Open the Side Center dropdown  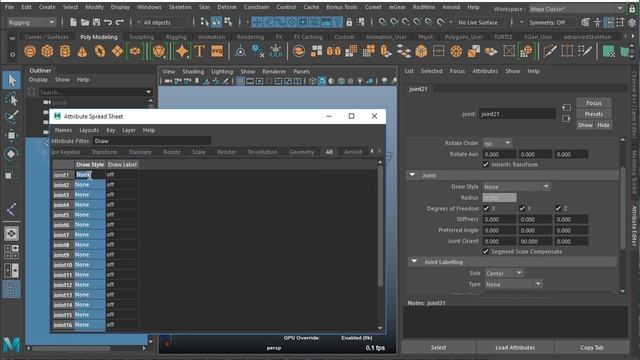pos(504,273)
